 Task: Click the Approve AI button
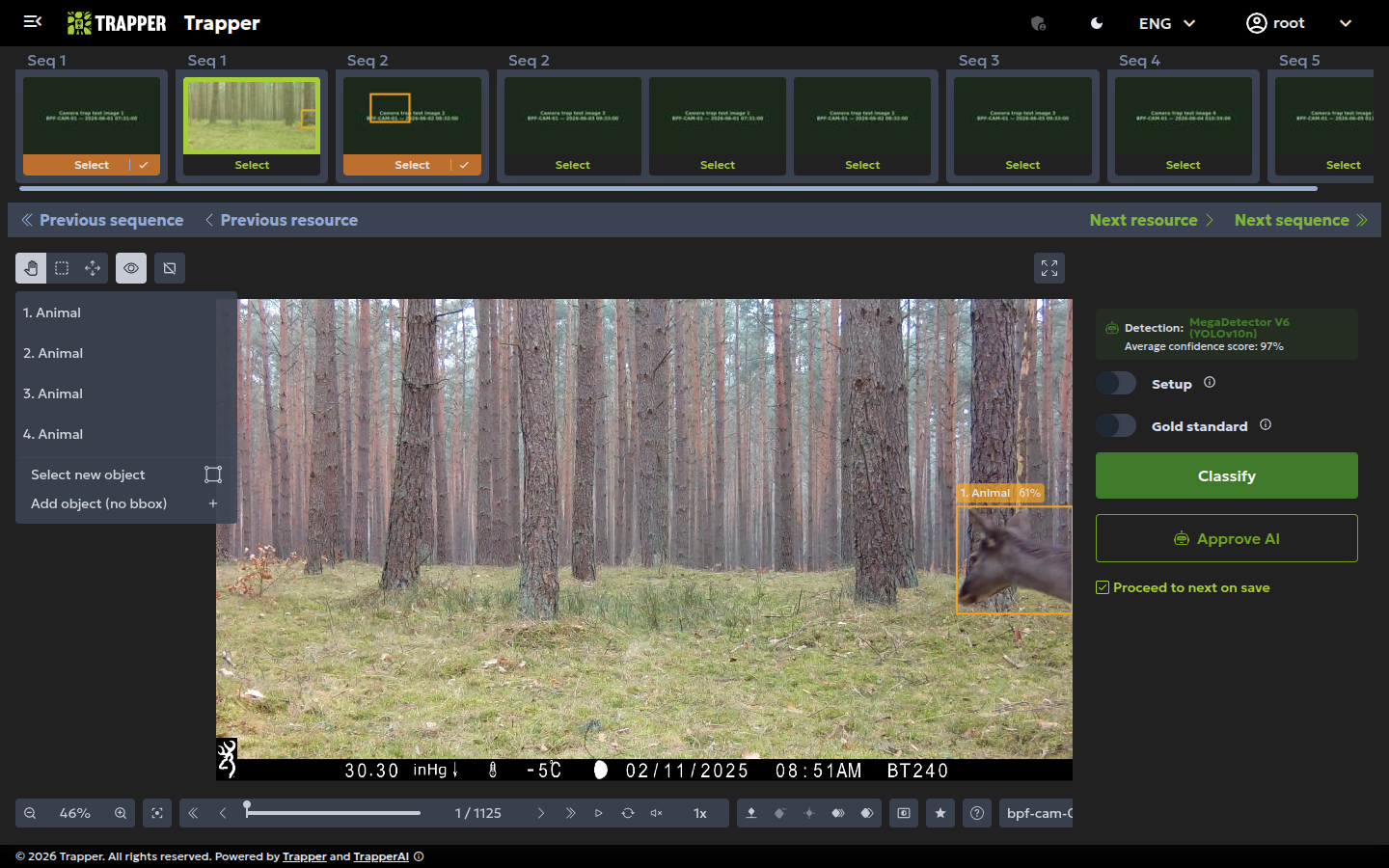[1227, 538]
